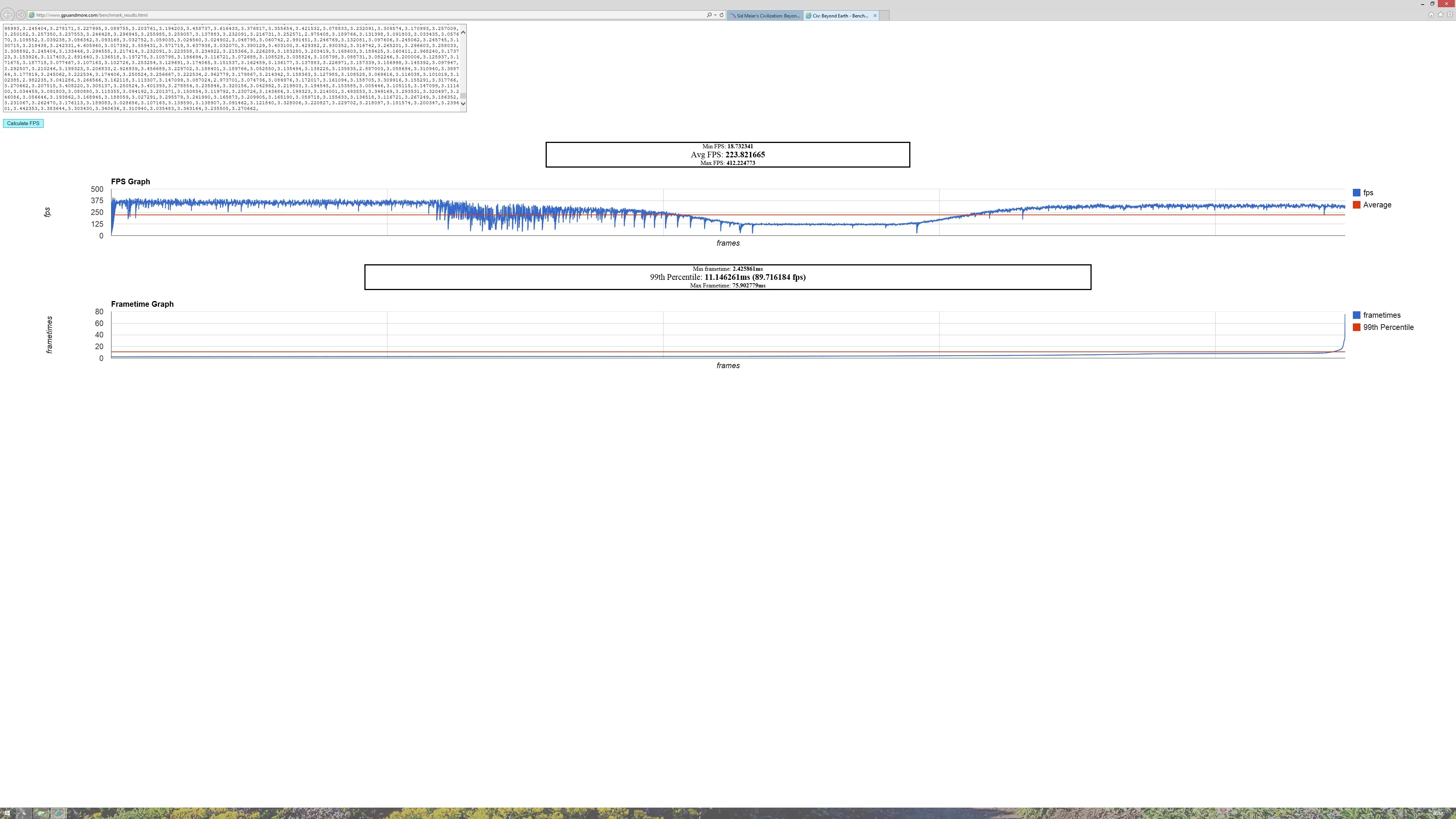Open the Windows Start button
Image resolution: width=1456 pixels, height=819 pixels.
click(7, 813)
